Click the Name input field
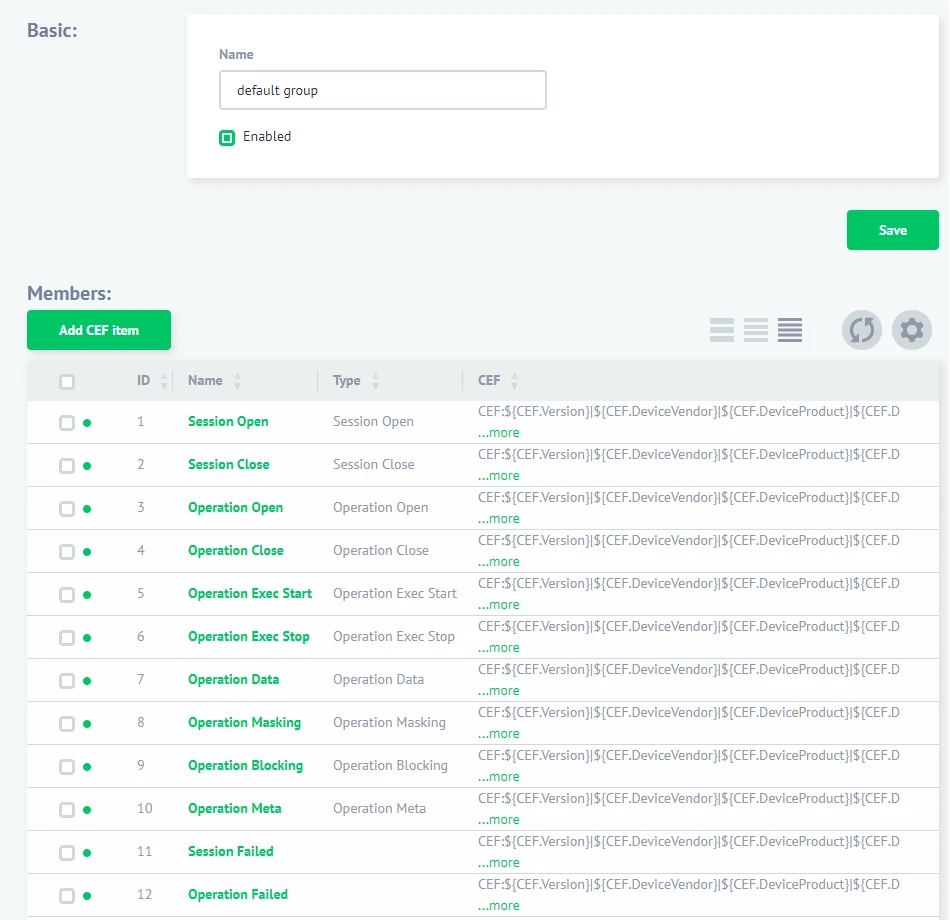 click(x=382, y=90)
